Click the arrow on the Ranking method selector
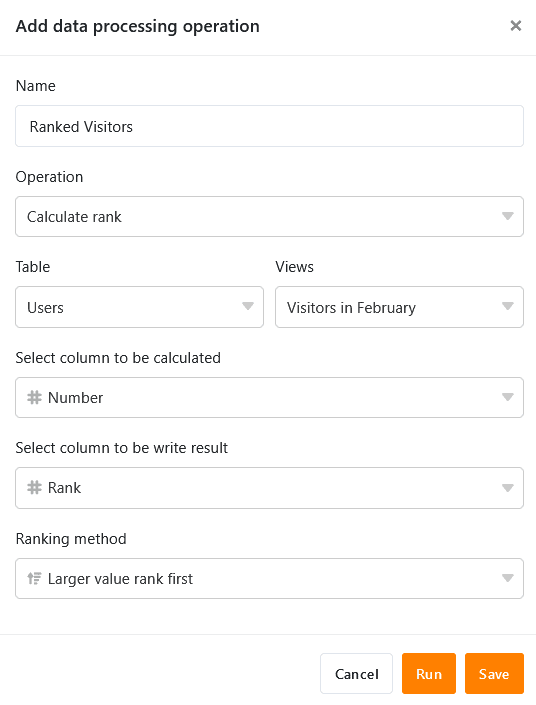 [x=508, y=578]
